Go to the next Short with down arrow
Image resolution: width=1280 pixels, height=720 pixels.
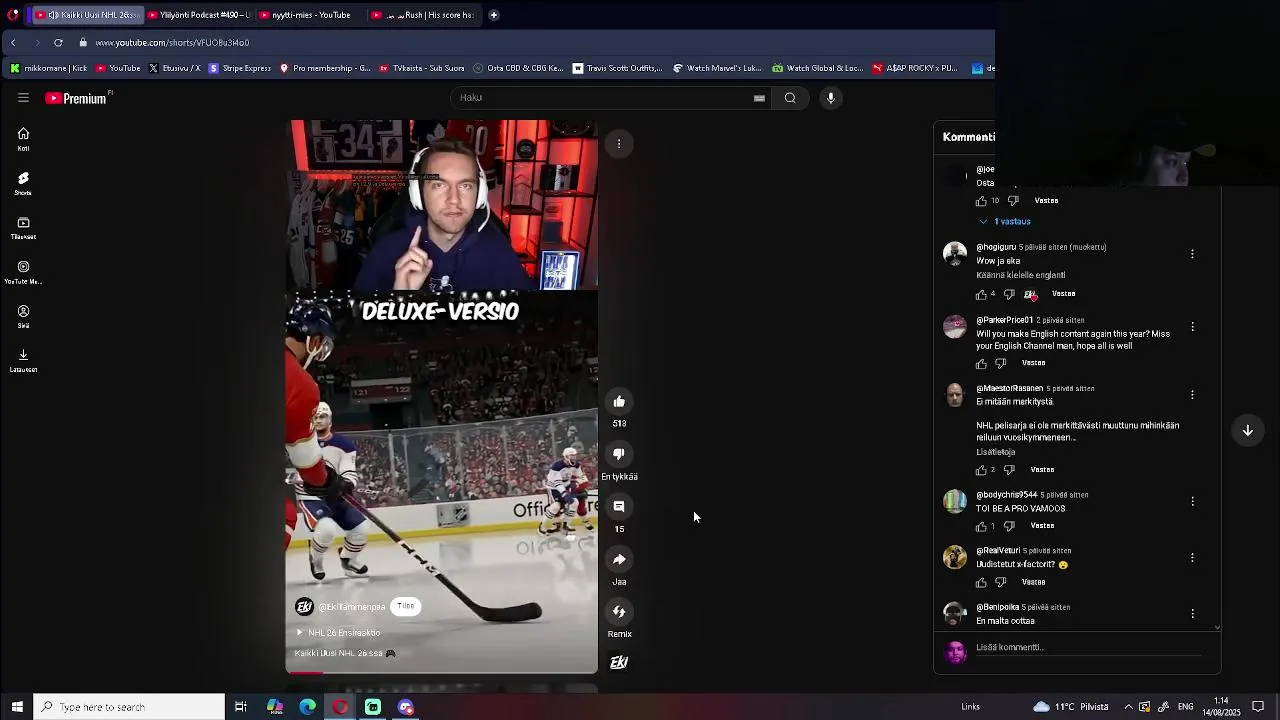[x=1248, y=430]
